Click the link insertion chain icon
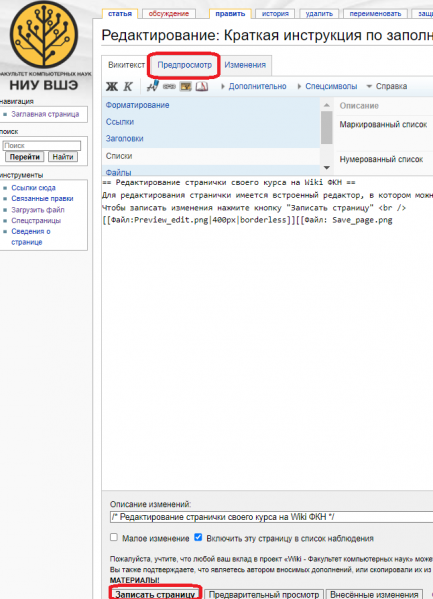The image size is (433, 599). click(169, 87)
